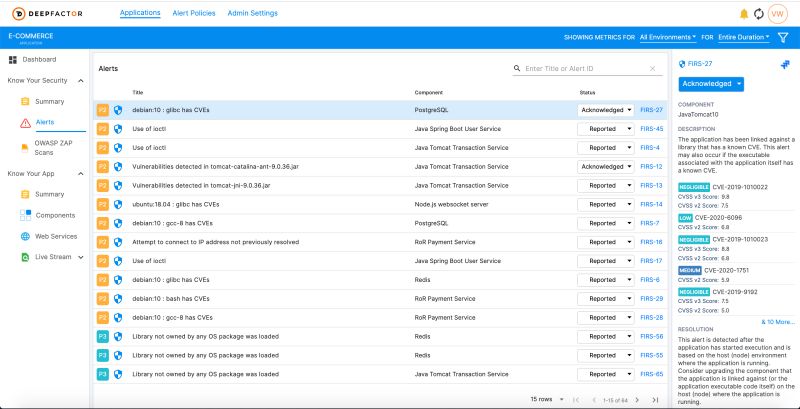Open the FIRS-4 alert link

(x=650, y=148)
